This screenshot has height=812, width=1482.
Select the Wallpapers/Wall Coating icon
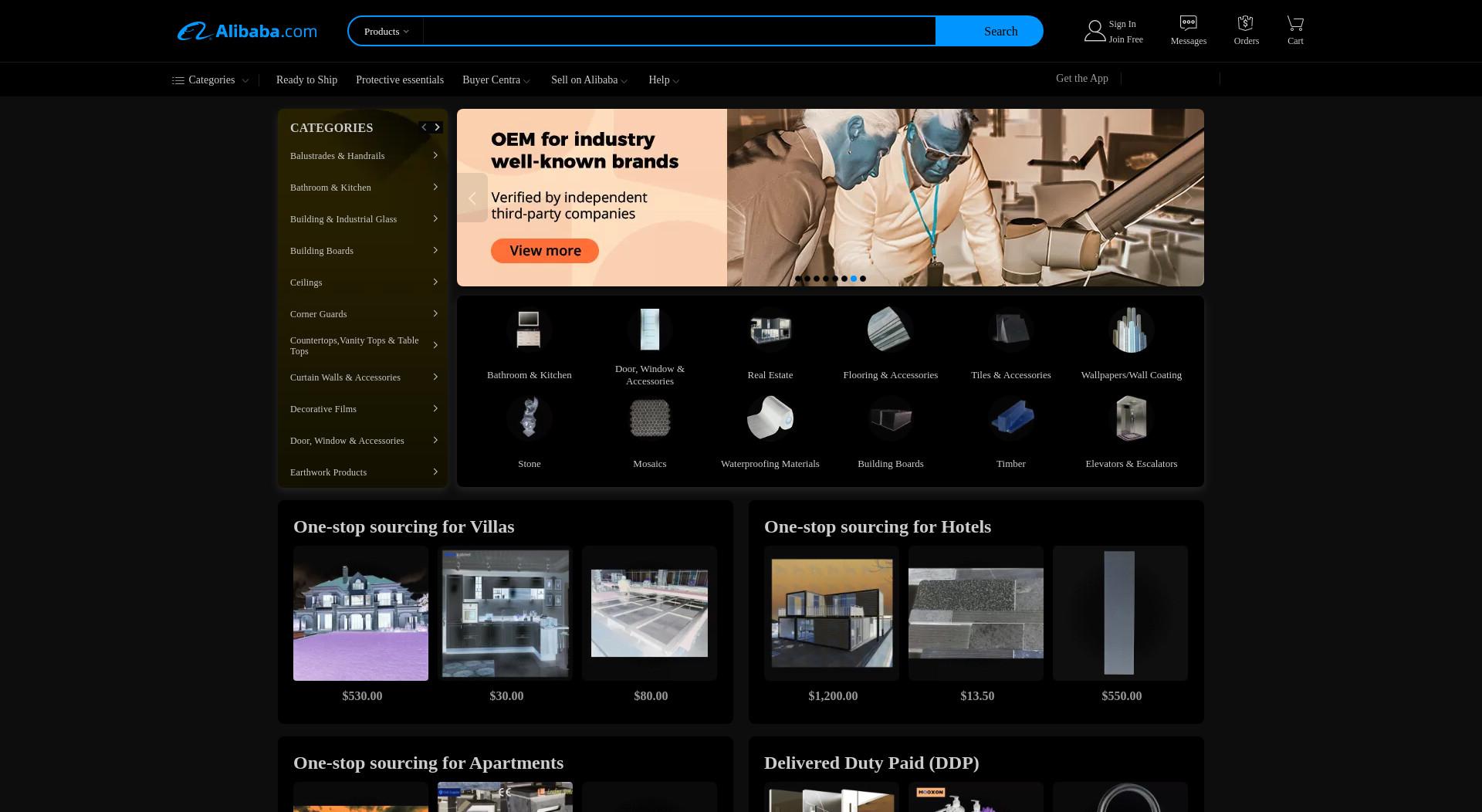[x=1131, y=330]
